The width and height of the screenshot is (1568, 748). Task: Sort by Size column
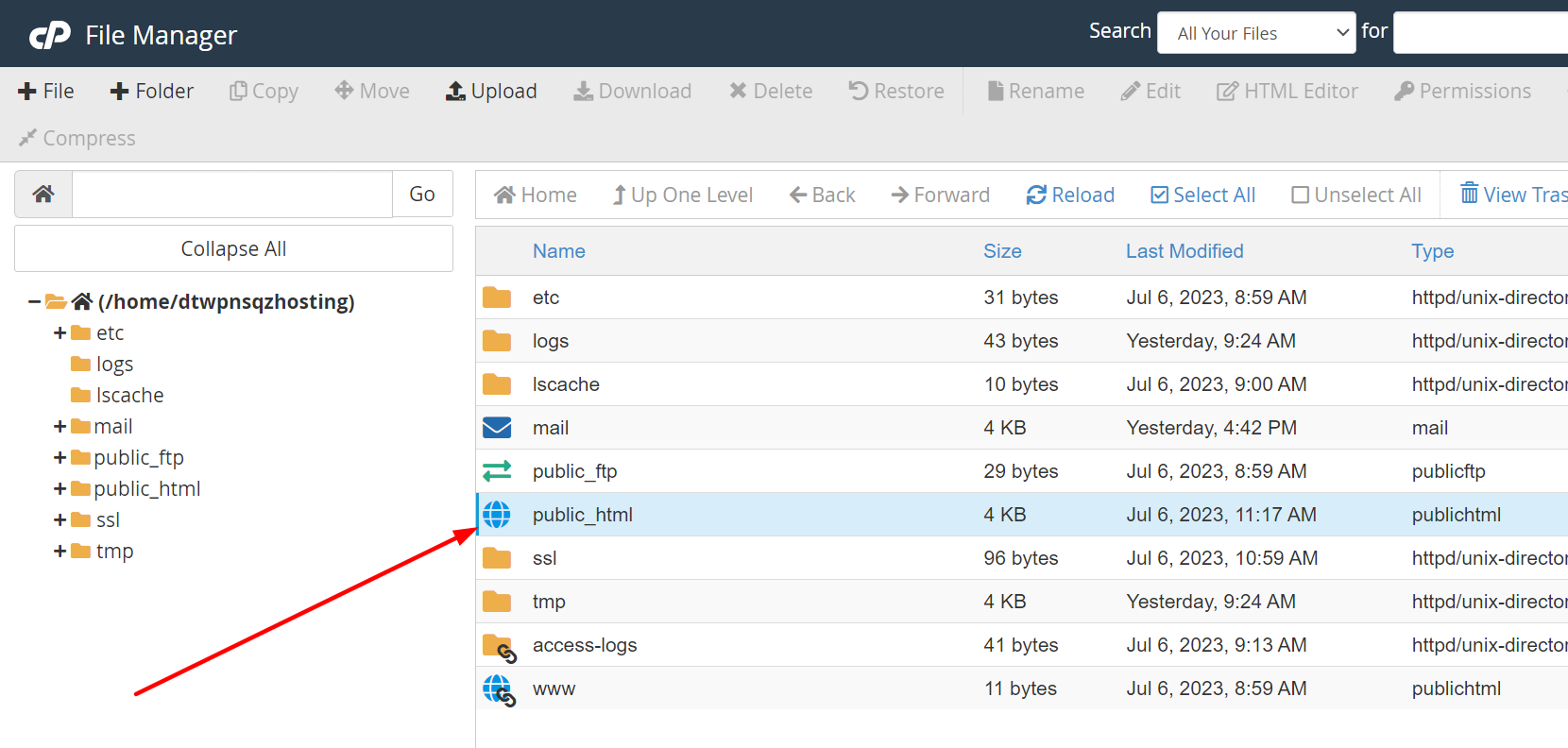1002,251
